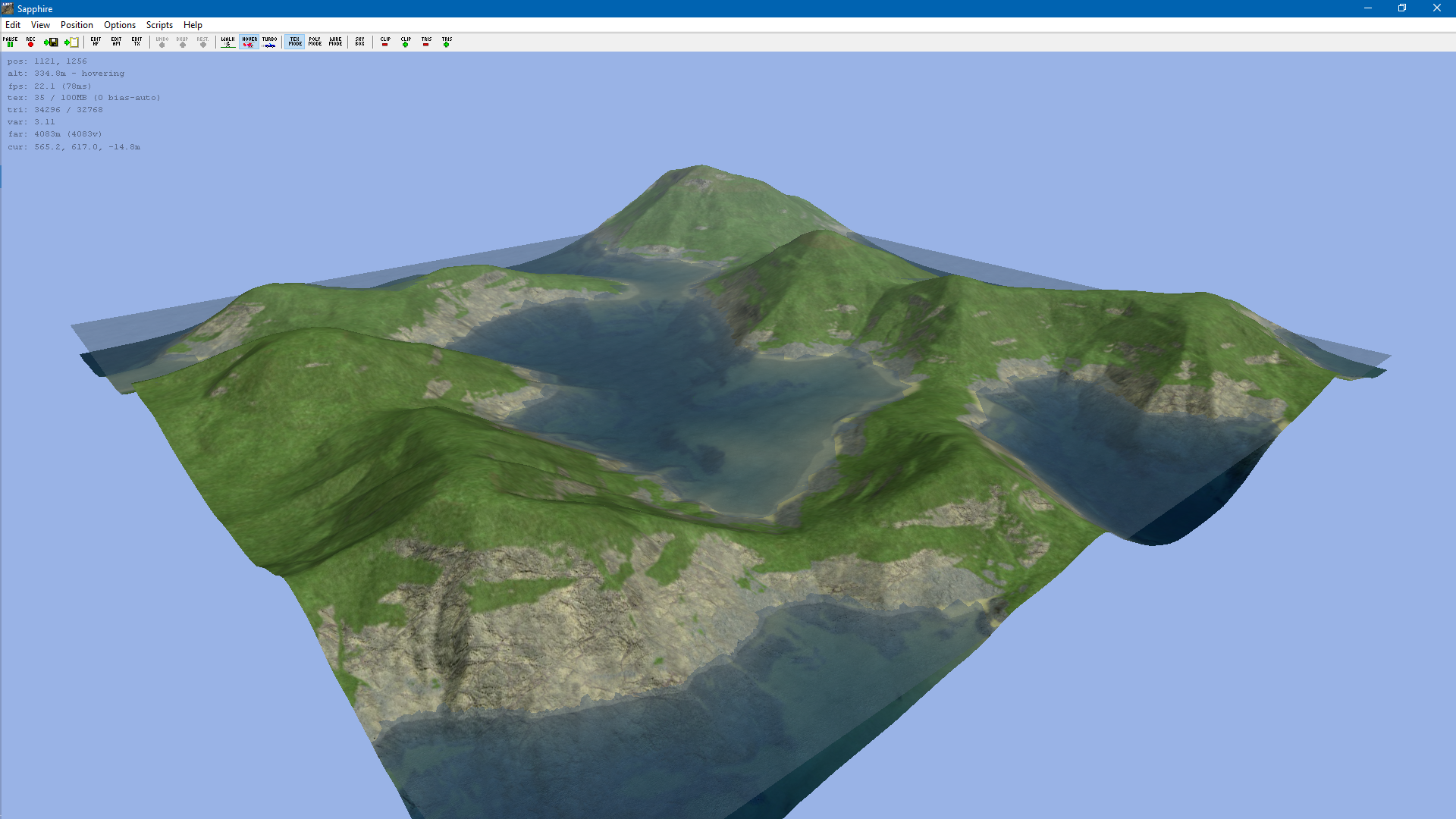The width and height of the screenshot is (1456, 819).
Task: Click the 'tex: 35 / 100MB' readout
Action: [x=83, y=98]
